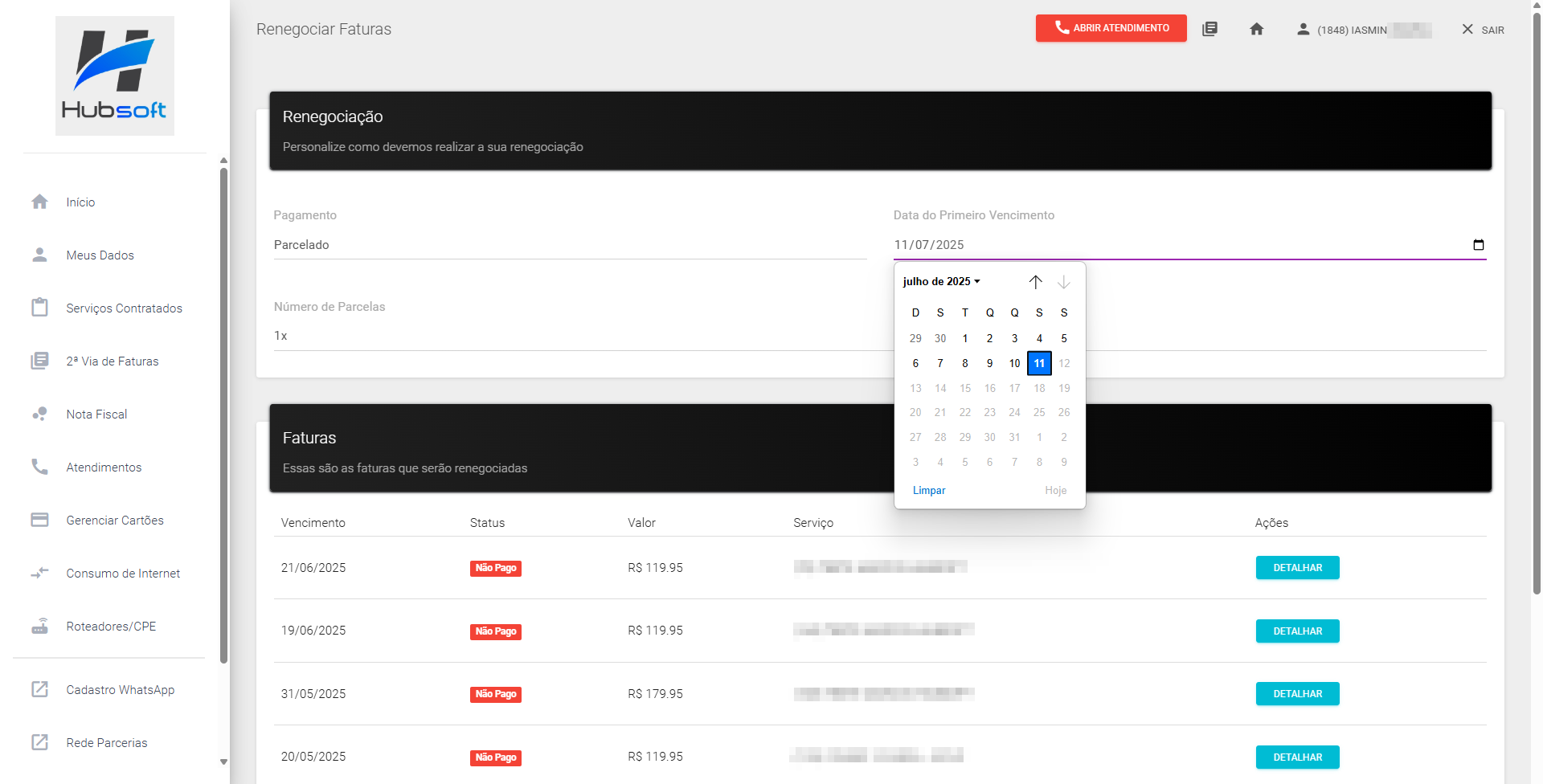Viewport: 1543px width, 784px height.
Task: Click ABRIR ATENDIMENTO button
Action: 1111,28
